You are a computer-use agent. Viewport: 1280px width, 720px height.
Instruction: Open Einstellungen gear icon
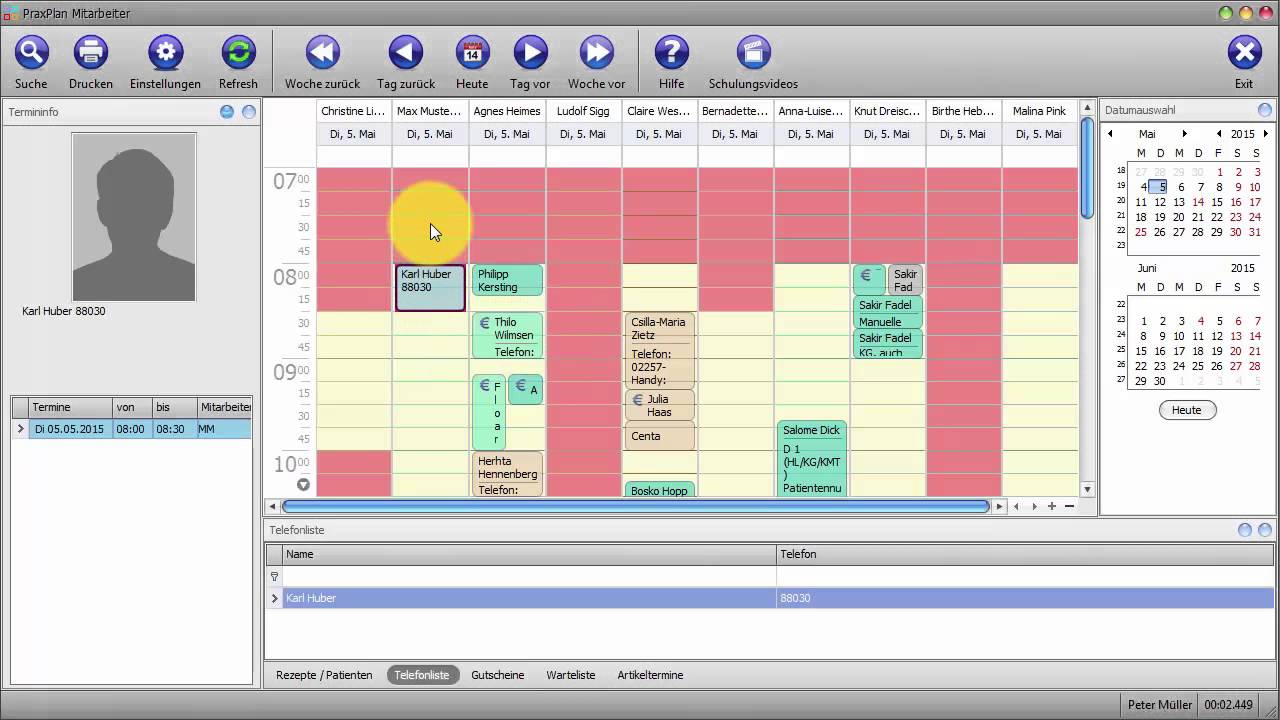pos(165,52)
